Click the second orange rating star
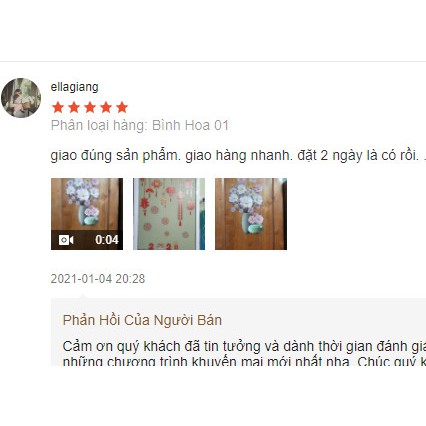Screen dimensions: 426x426 point(74,107)
